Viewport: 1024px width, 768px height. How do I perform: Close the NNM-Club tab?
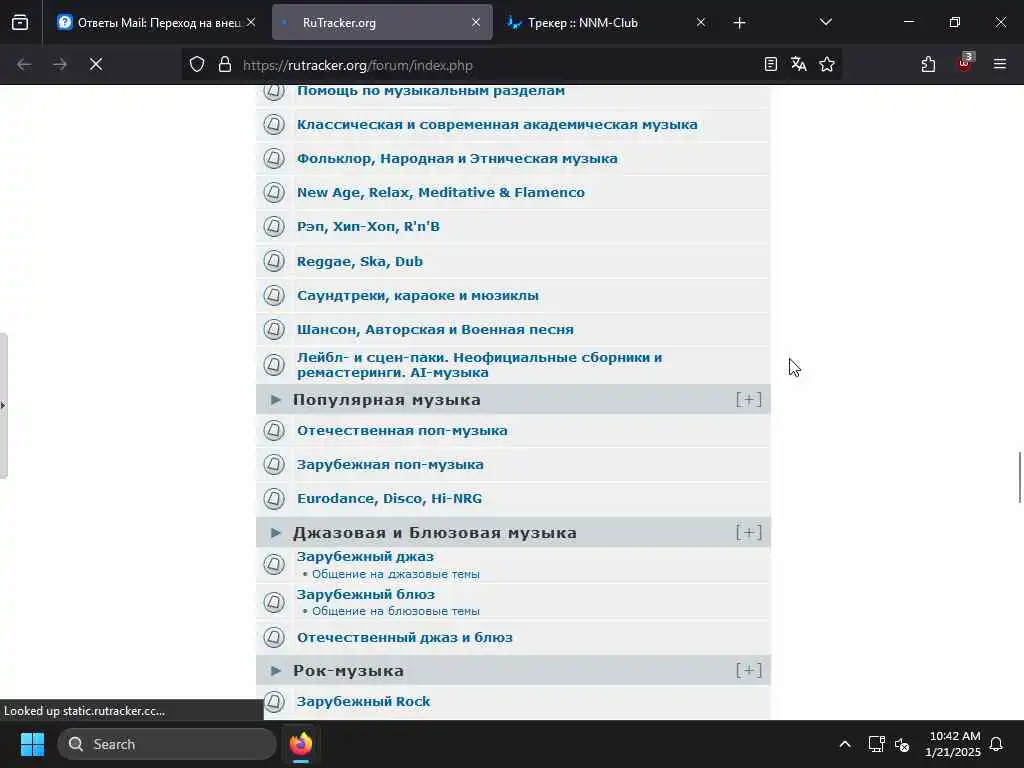[701, 22]
